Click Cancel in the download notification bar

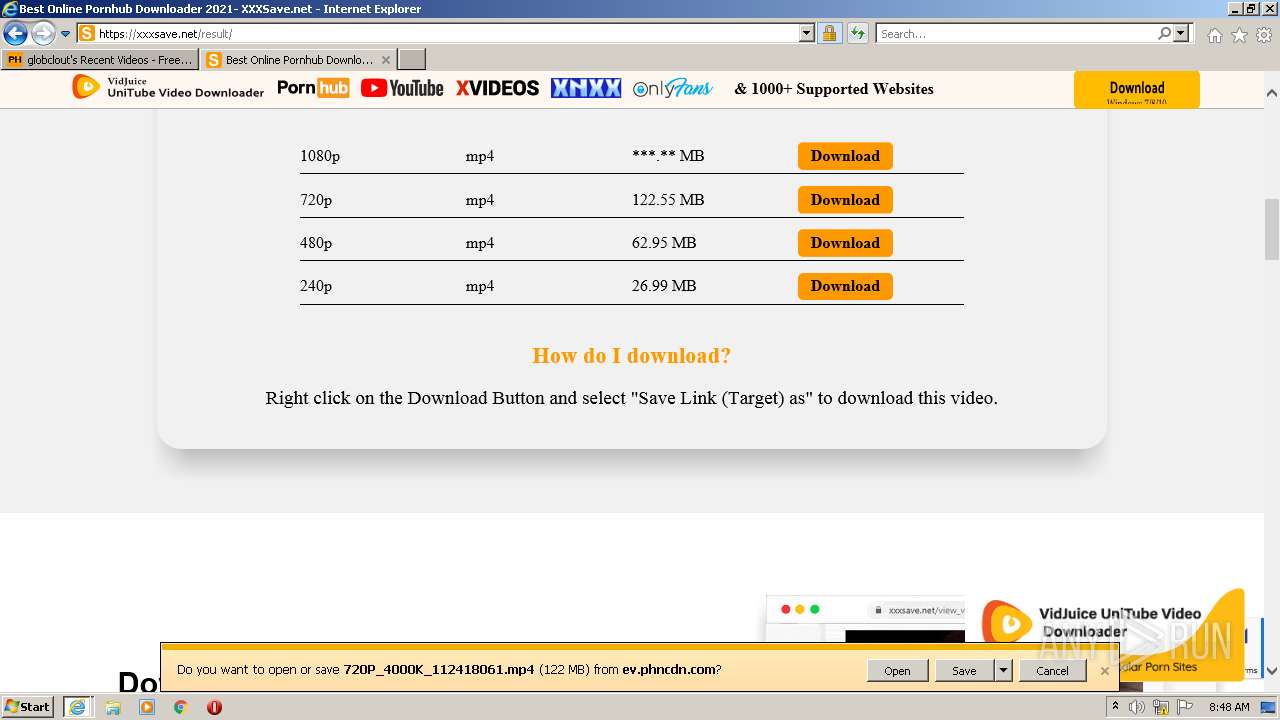pyautogui.click(x=1052, y=671)
